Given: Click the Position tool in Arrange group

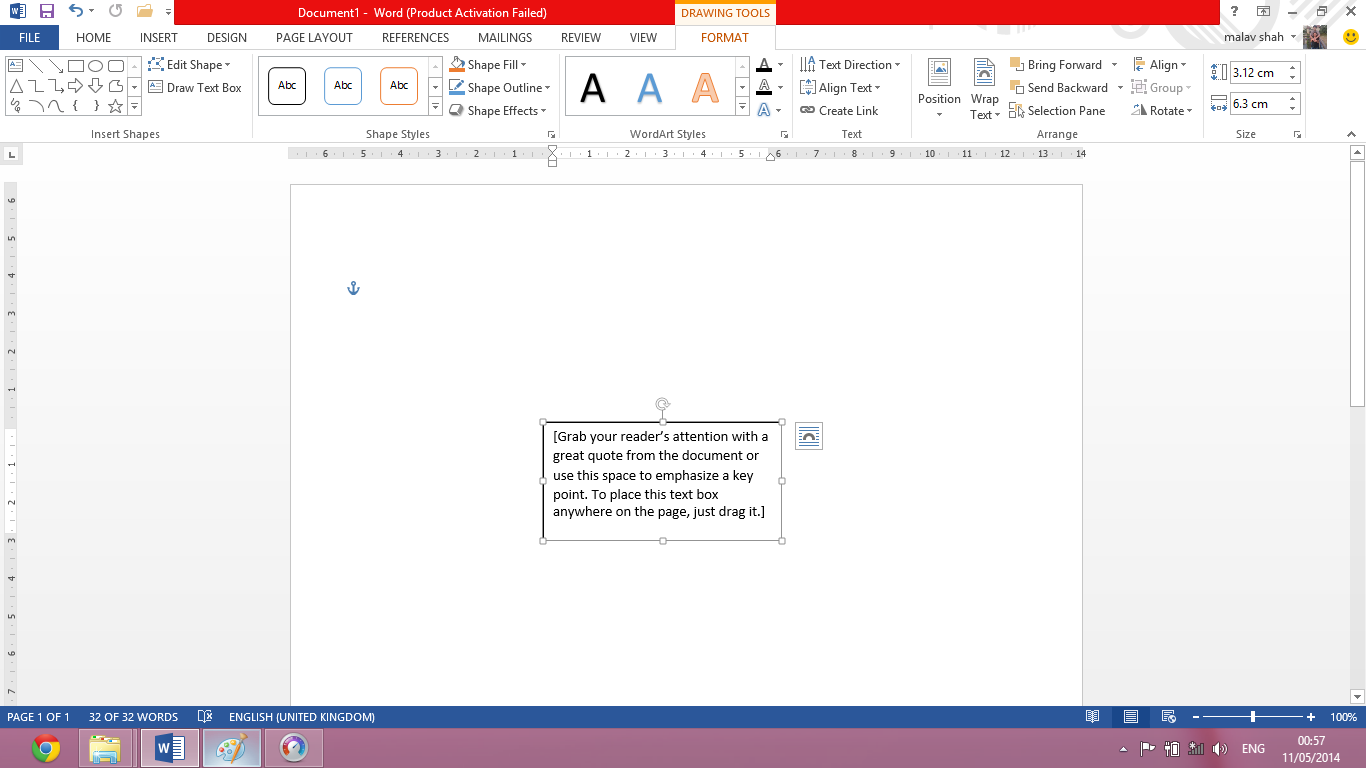Looking at the screenshot, I should tap(938, 88).
